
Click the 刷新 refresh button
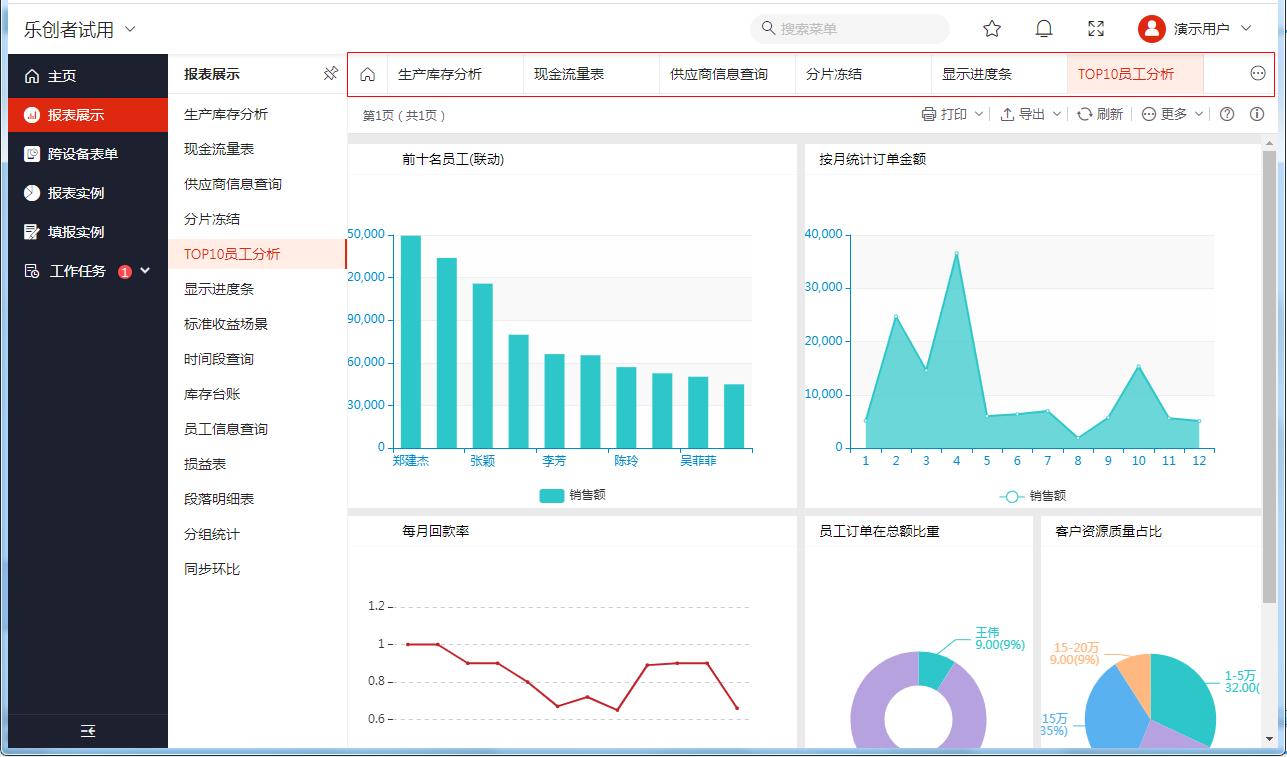pos(1099,114)
